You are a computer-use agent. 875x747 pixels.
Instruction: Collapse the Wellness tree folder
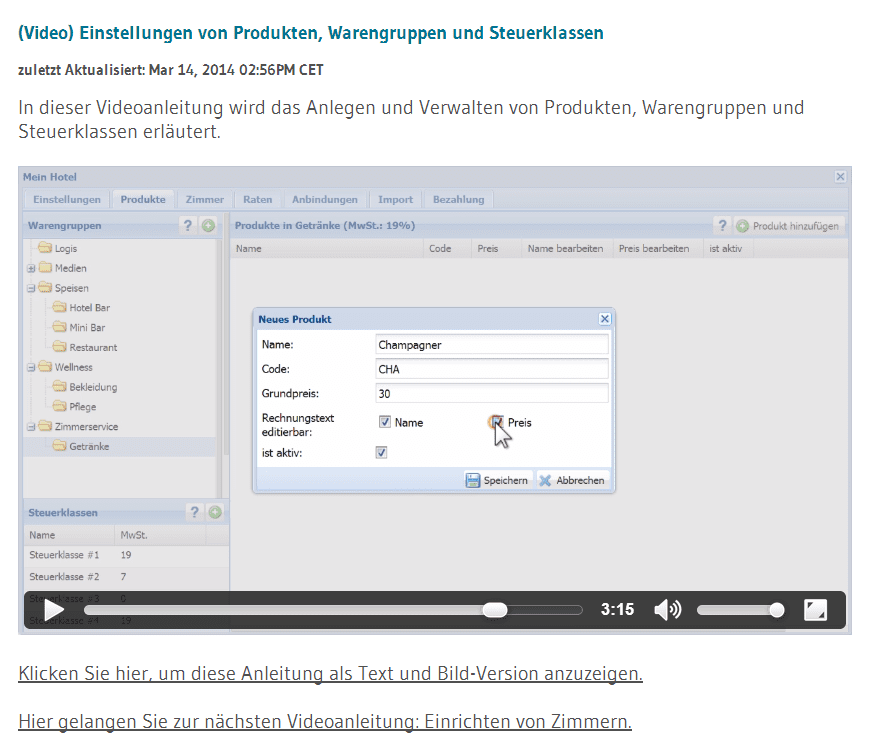(32, 368)
